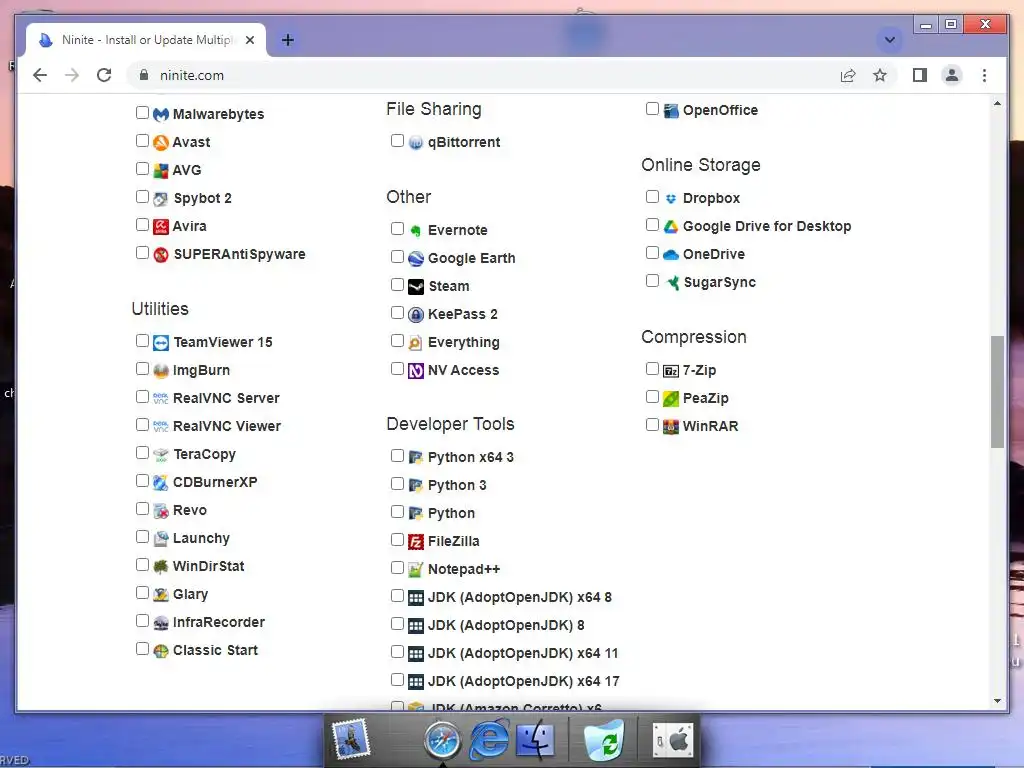Open a new browser tab
This screenshot has width=1024, height=768.
click(x=288, y=40)
